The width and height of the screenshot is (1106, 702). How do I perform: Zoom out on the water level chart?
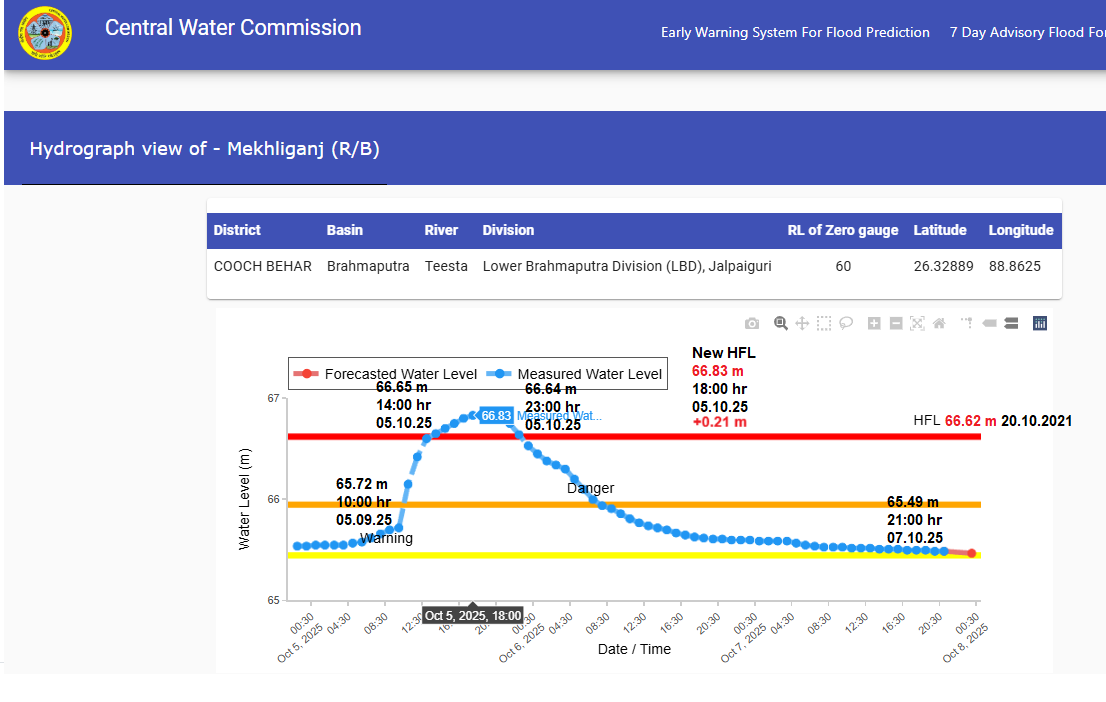pos(894,323)
